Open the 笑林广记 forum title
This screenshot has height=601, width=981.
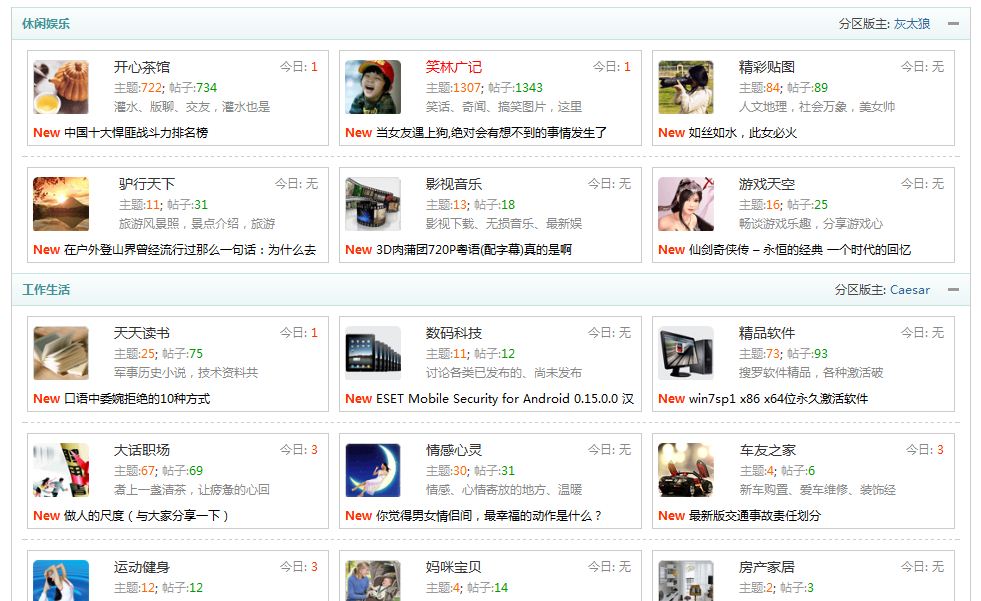coord(454,67)
